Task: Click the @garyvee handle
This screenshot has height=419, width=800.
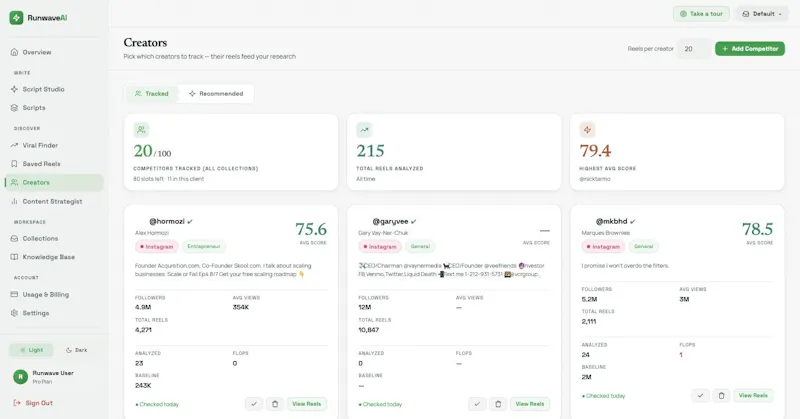Action: click(x=390, y=221)
